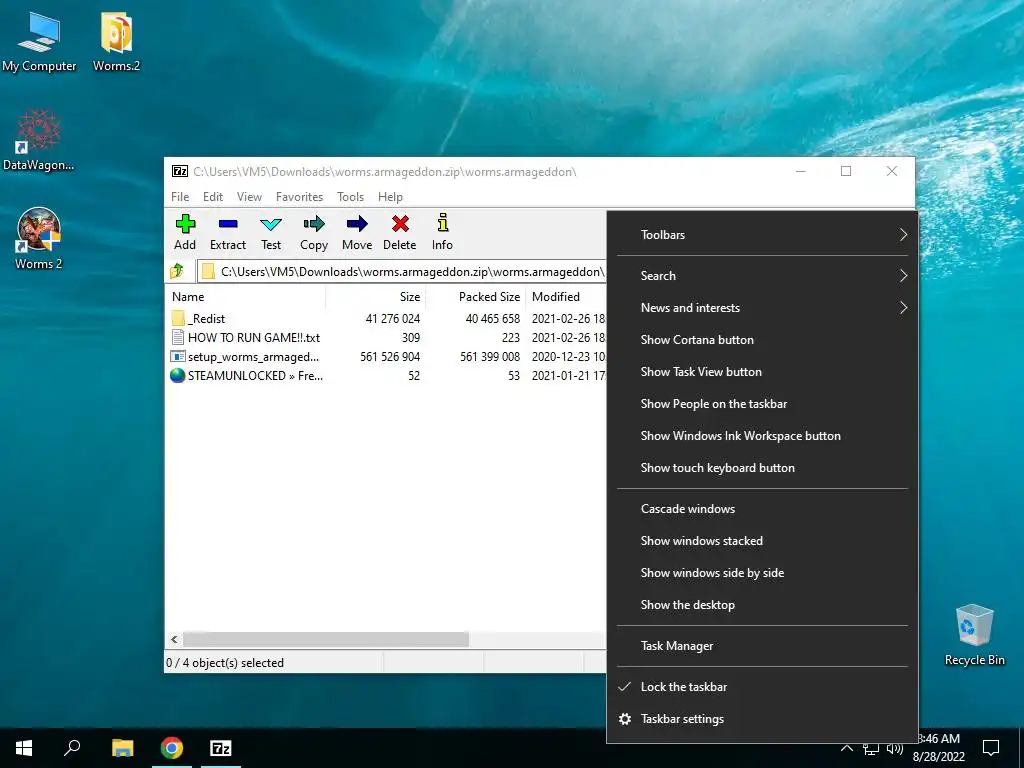
Task: Select HOW TO RUN GAME!!.txt file
Action: (246, 338)
